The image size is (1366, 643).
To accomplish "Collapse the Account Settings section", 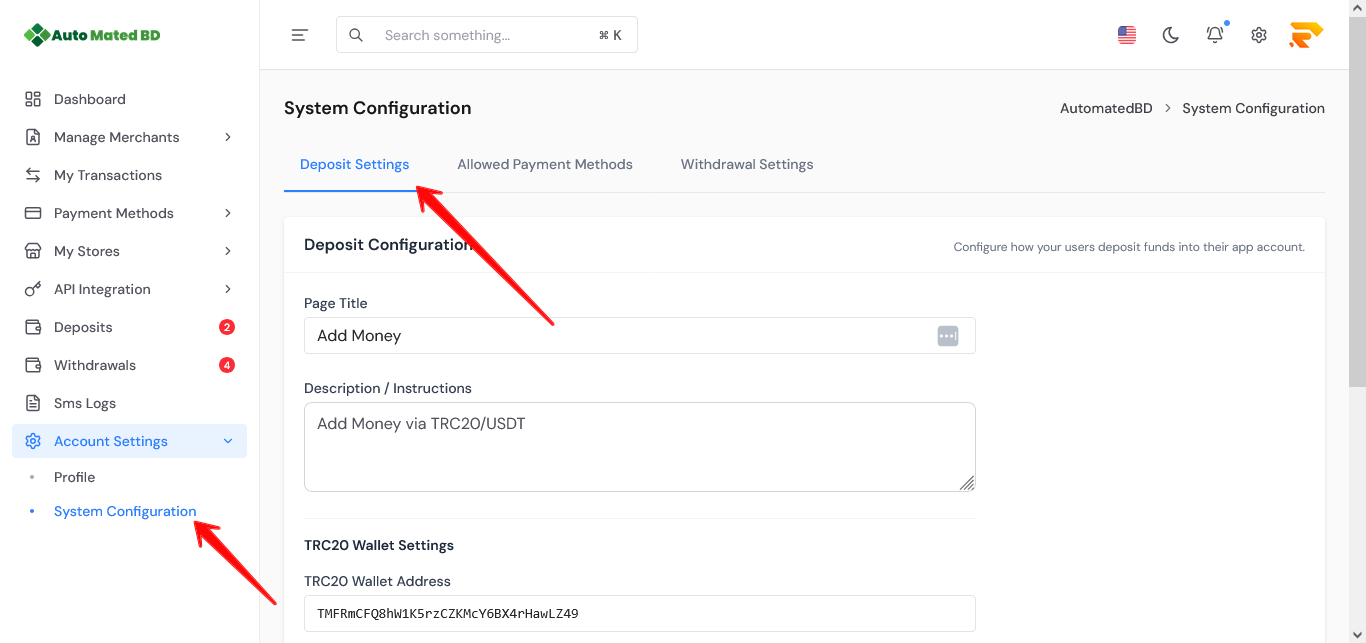I will [x=228, y=441].
